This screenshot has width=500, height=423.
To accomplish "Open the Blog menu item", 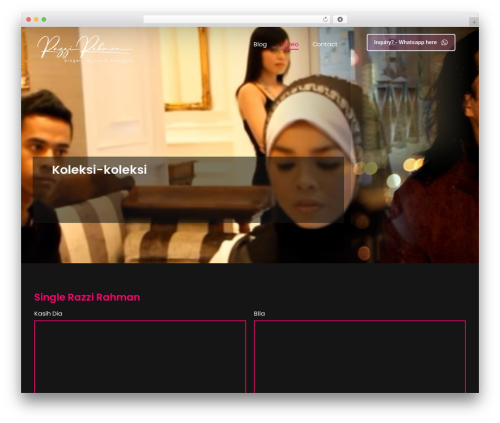I will pos(260,44).
